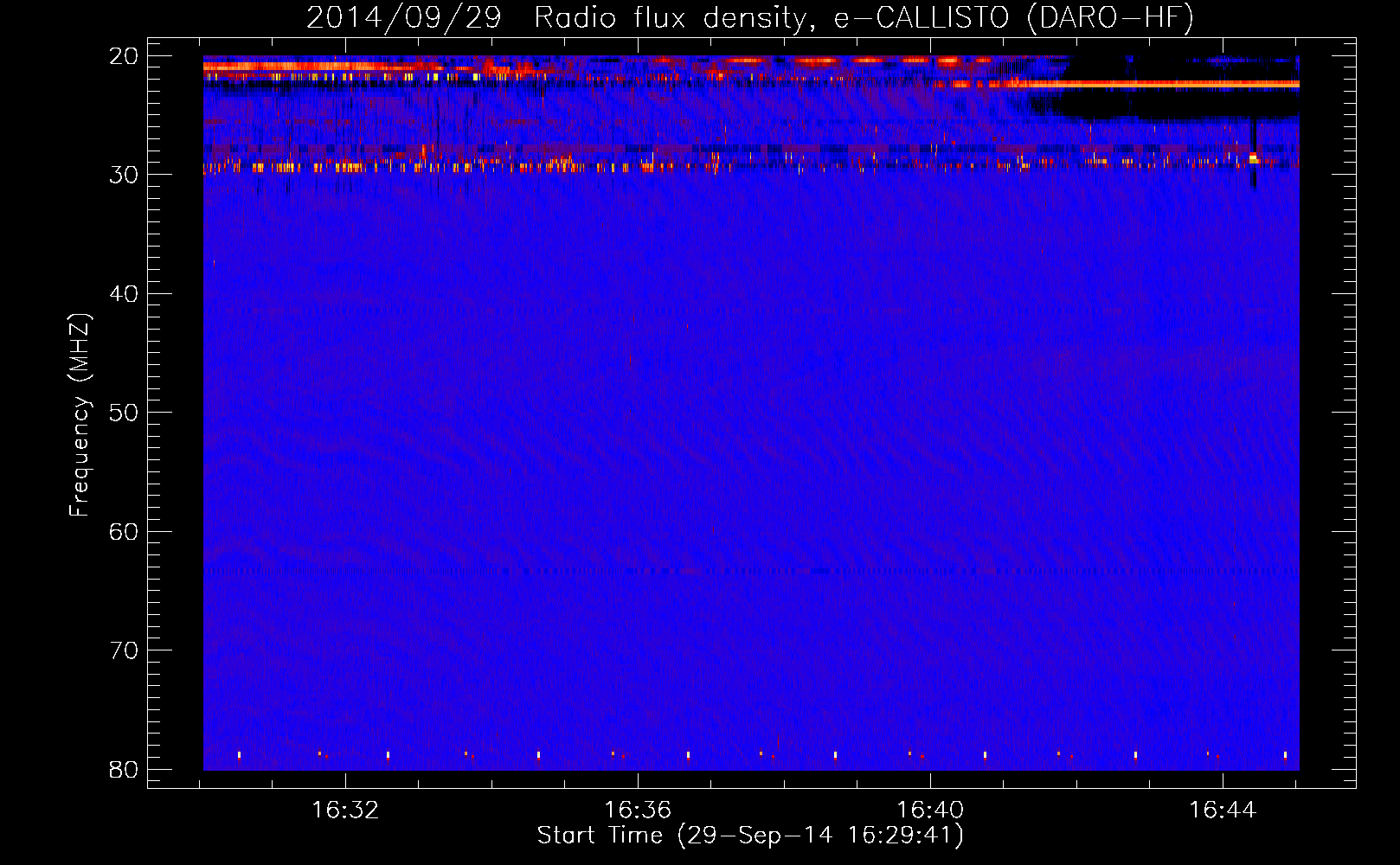This screenshot has height=865, width=1400.
Task: Click the frequency tick label "30"
Action: click(x=124, y=175)
